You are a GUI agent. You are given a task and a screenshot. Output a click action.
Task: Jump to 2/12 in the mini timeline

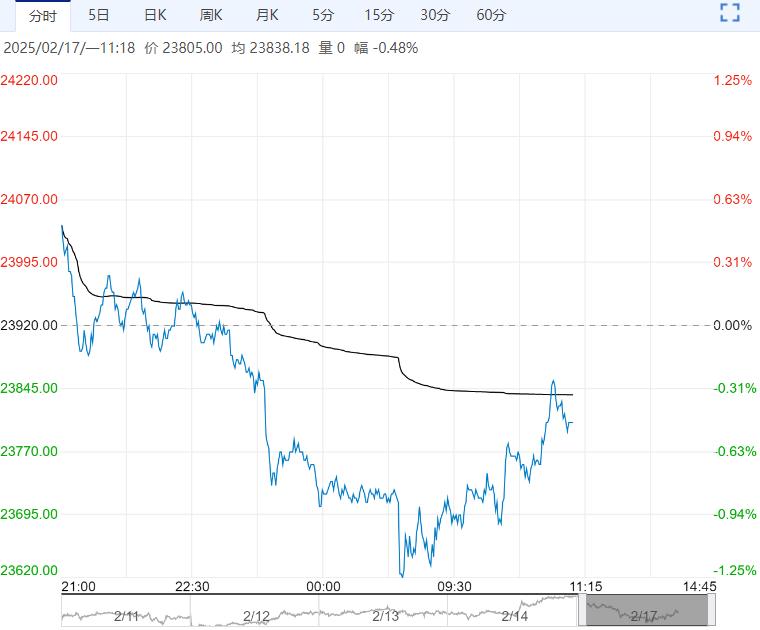click(256, 615)
